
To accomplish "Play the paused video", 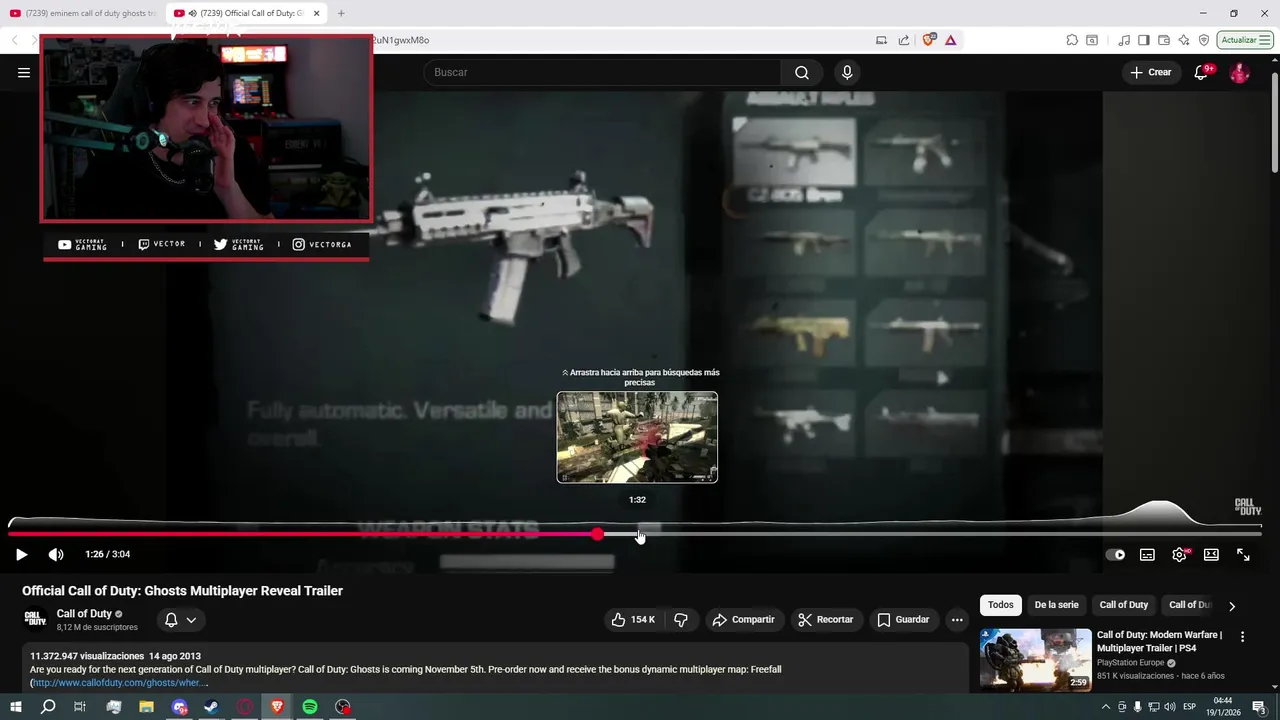I will click(21, 554).
